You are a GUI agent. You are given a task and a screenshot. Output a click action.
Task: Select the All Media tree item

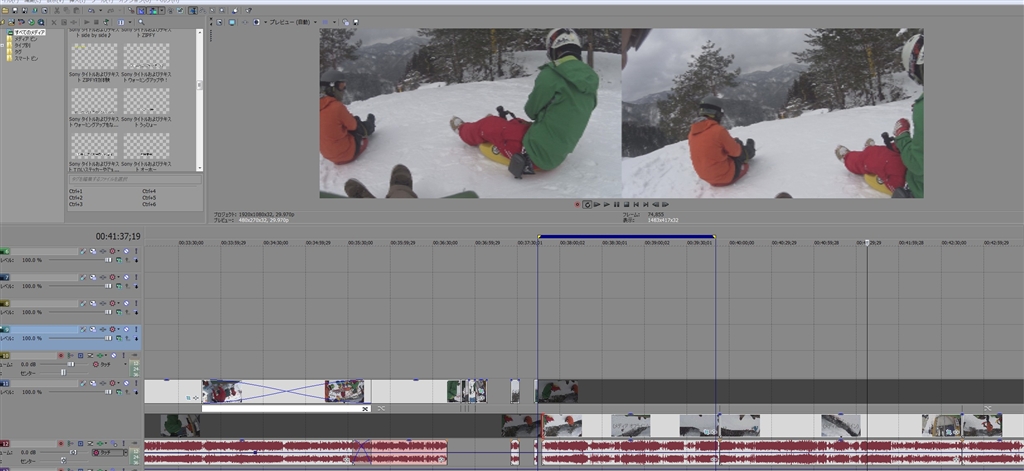pos(28,32)
